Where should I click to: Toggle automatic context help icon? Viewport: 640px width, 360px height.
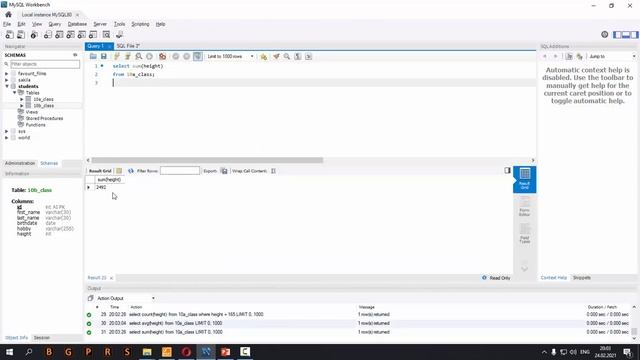(x=580, y=56)
